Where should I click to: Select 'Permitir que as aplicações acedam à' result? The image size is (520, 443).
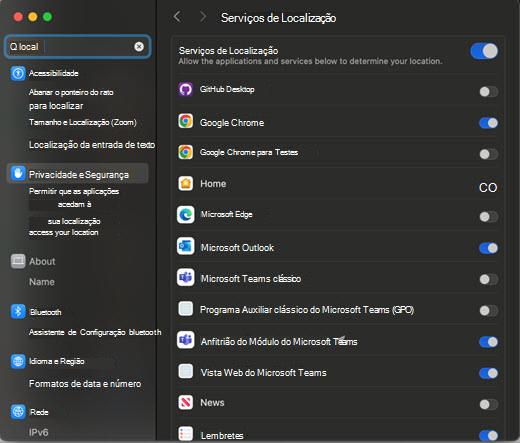pos(74,198)
